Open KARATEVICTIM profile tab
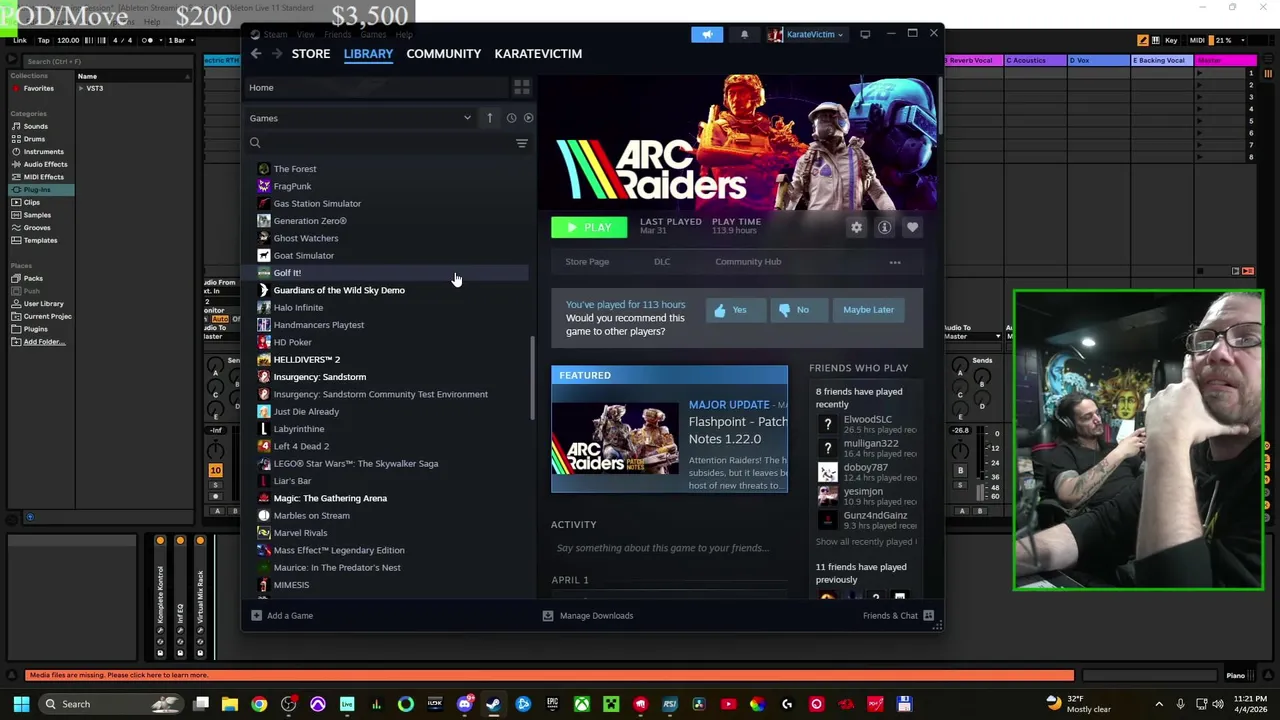This screenshot has height=720, width=1280. [538, 54]
